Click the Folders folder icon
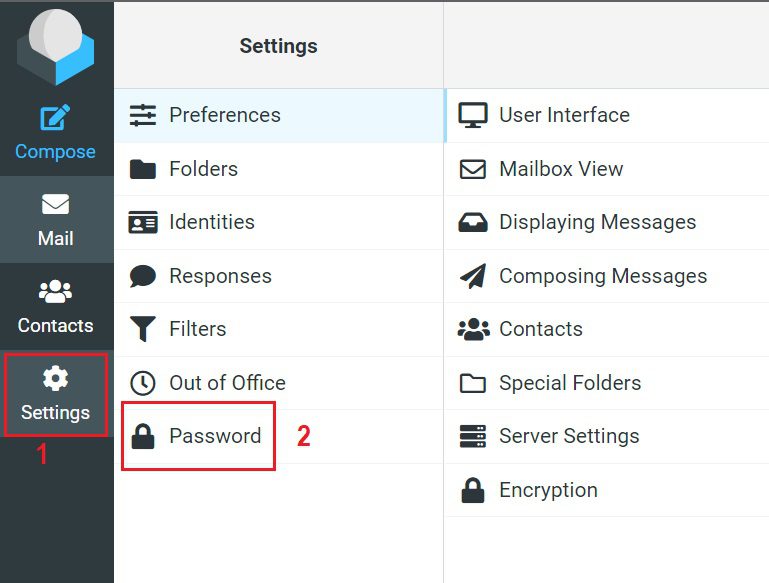The width and height of the screenshot is (769, 583). [143, 169]
